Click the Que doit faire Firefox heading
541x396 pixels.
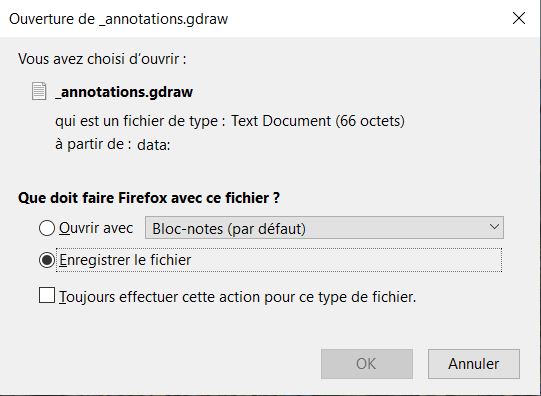click(x=149, y=198)
